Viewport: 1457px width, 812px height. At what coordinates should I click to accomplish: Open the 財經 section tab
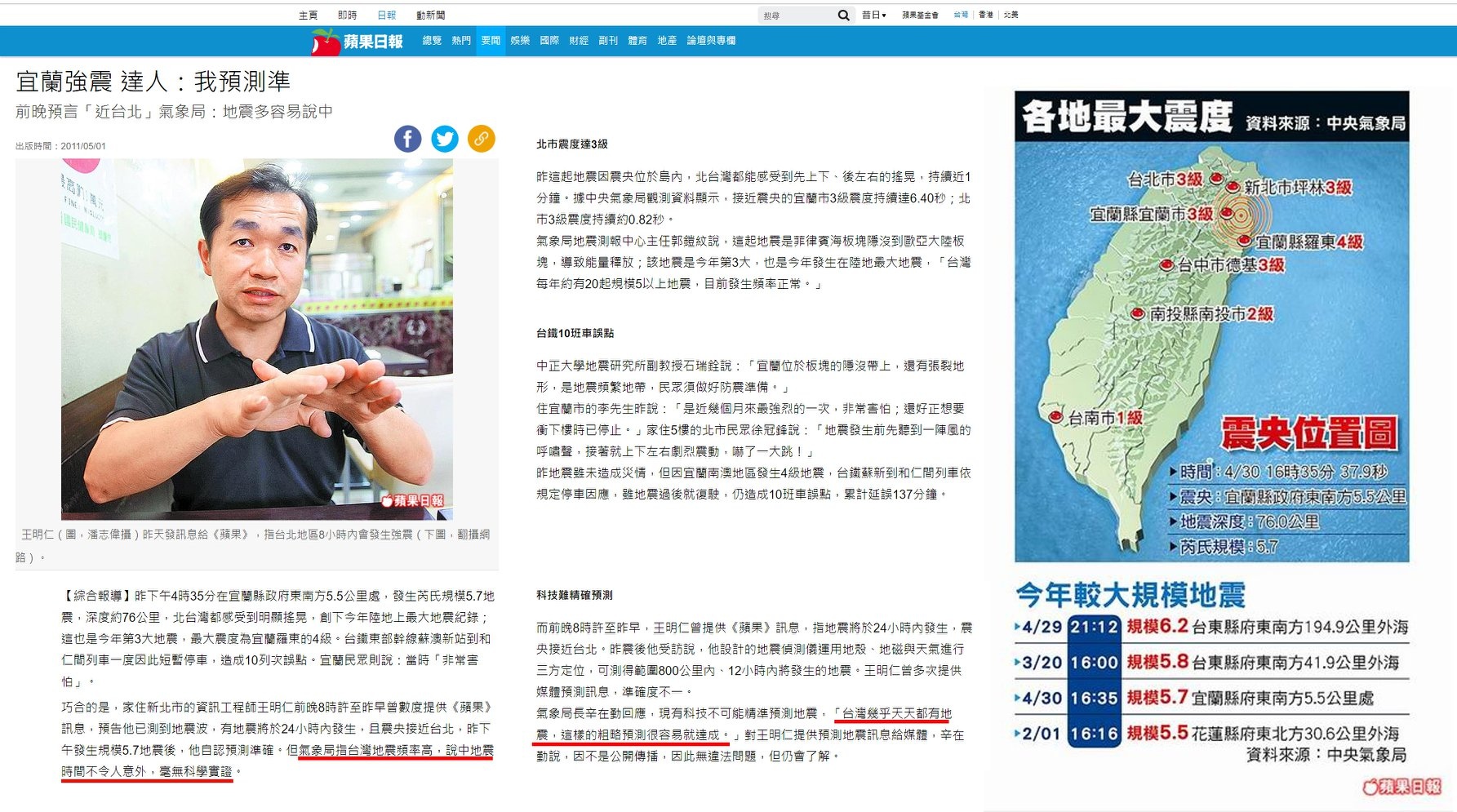pyautogui.click(x=579, y=40)
